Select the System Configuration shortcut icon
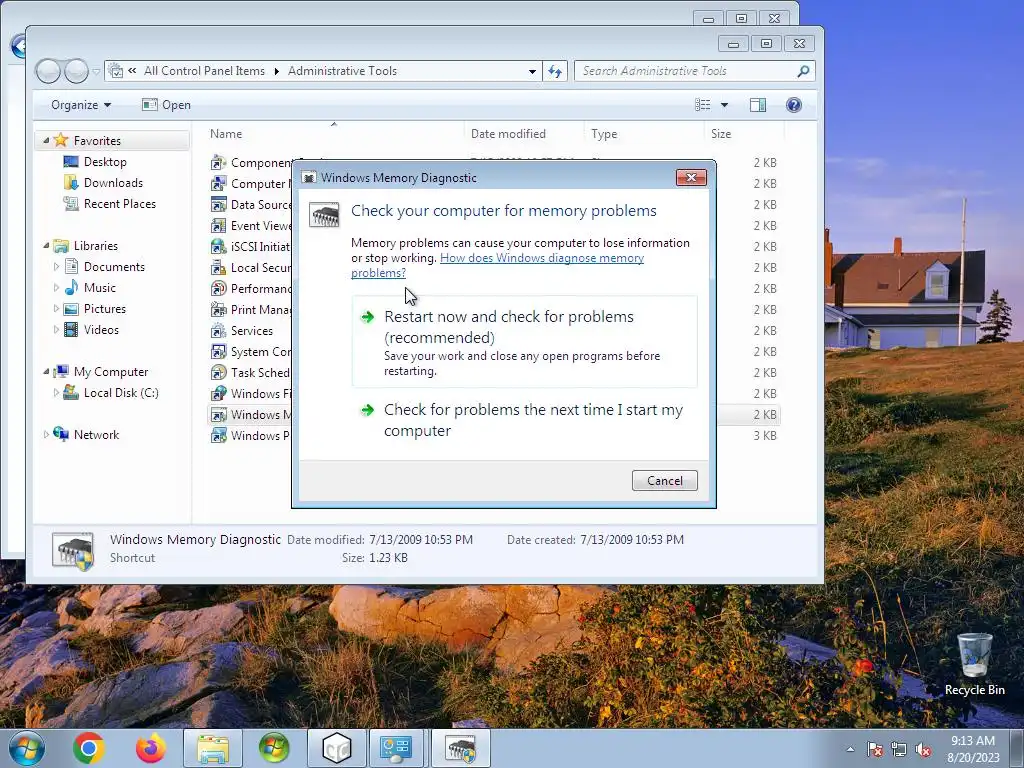The image size is (1024, 768). click(218, 351)
